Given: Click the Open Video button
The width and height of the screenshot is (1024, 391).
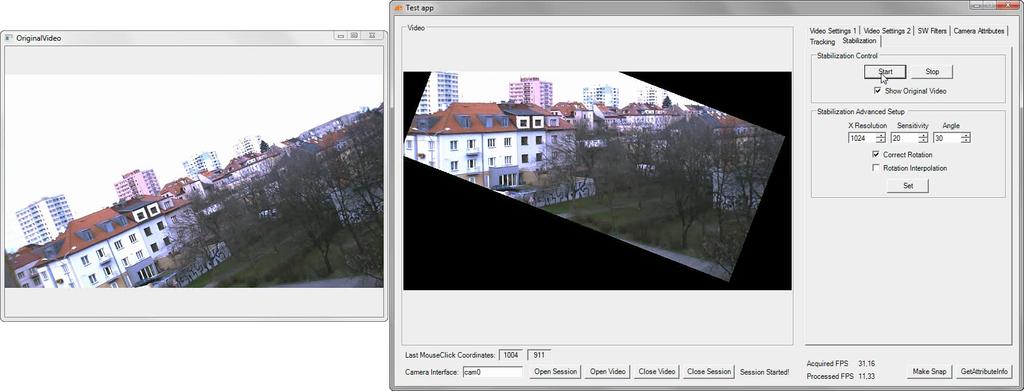Looking at the screenshot, I should click(x=607, y=371).
